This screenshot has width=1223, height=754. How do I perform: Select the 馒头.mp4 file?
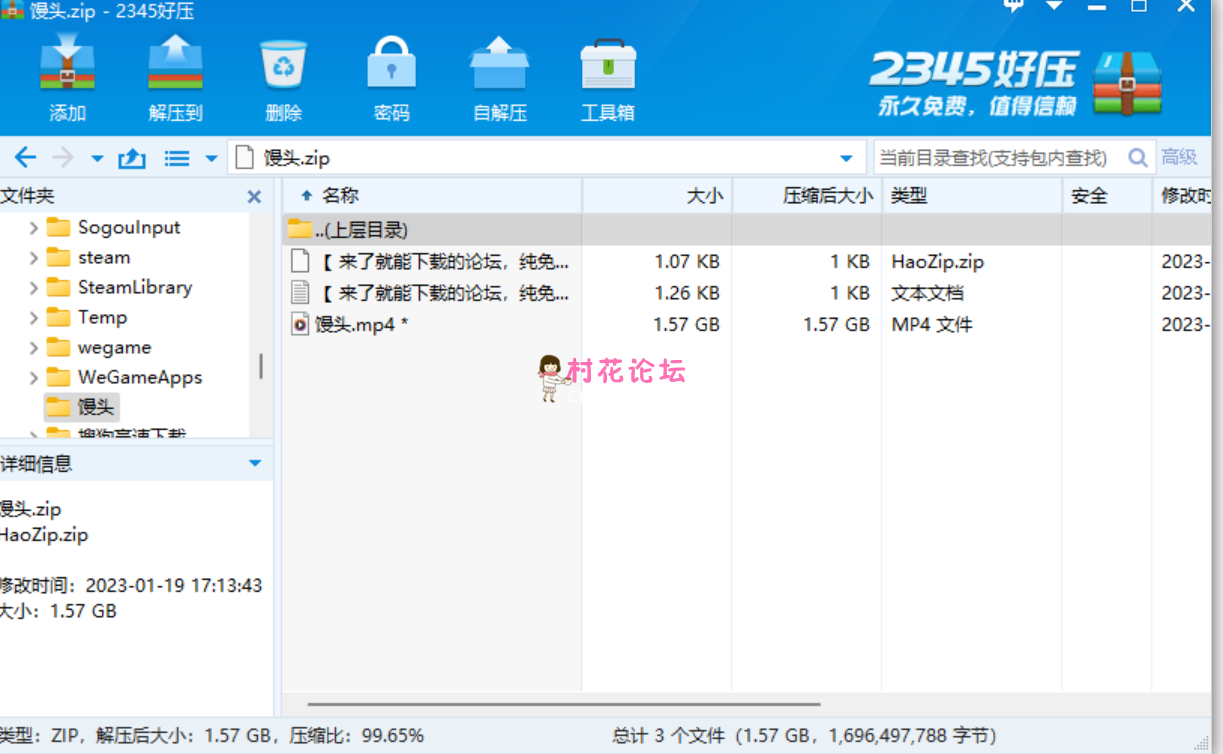746,324
